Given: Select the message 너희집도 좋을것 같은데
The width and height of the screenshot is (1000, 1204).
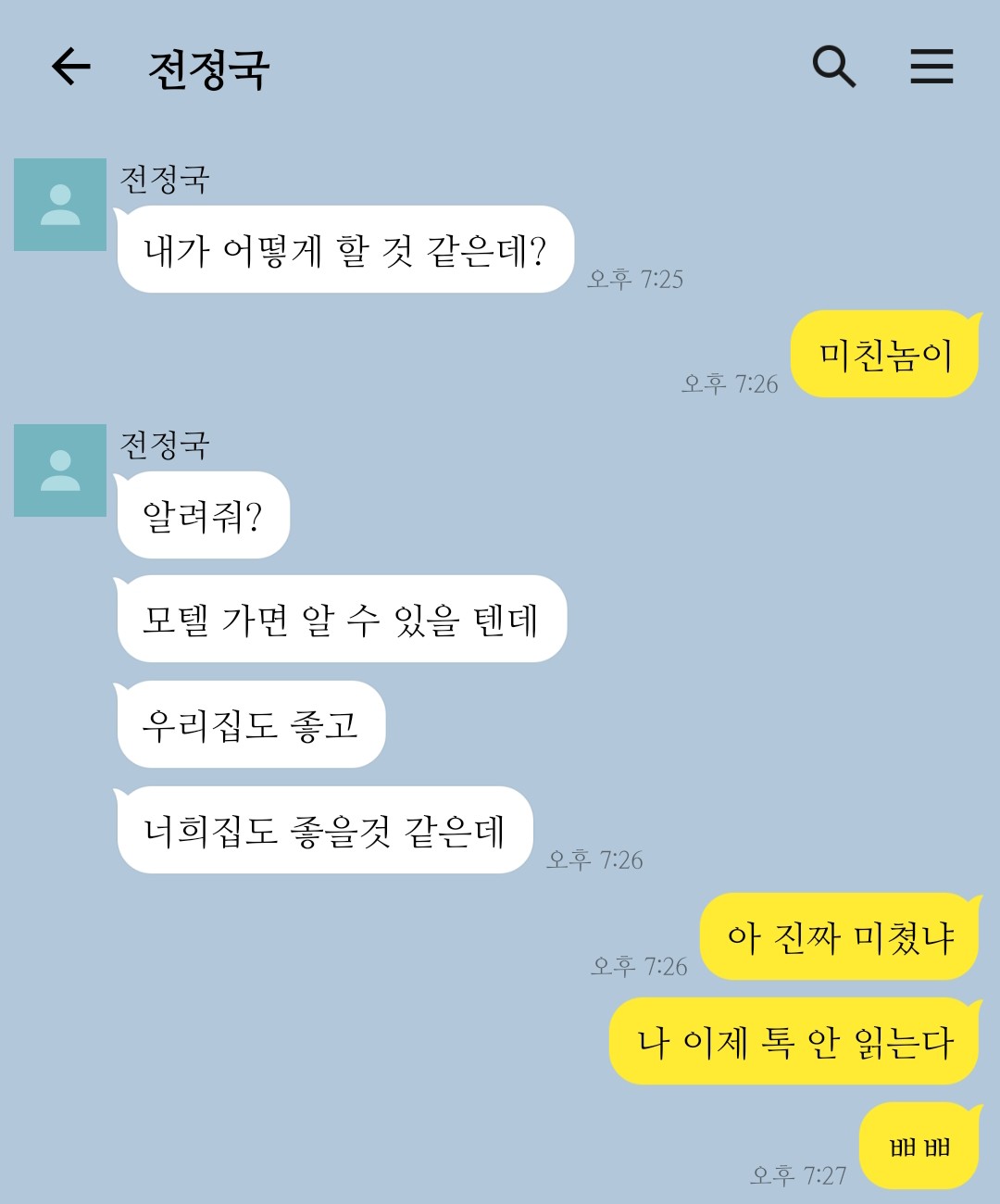Looking at the screenshot, I should [324, 831].
